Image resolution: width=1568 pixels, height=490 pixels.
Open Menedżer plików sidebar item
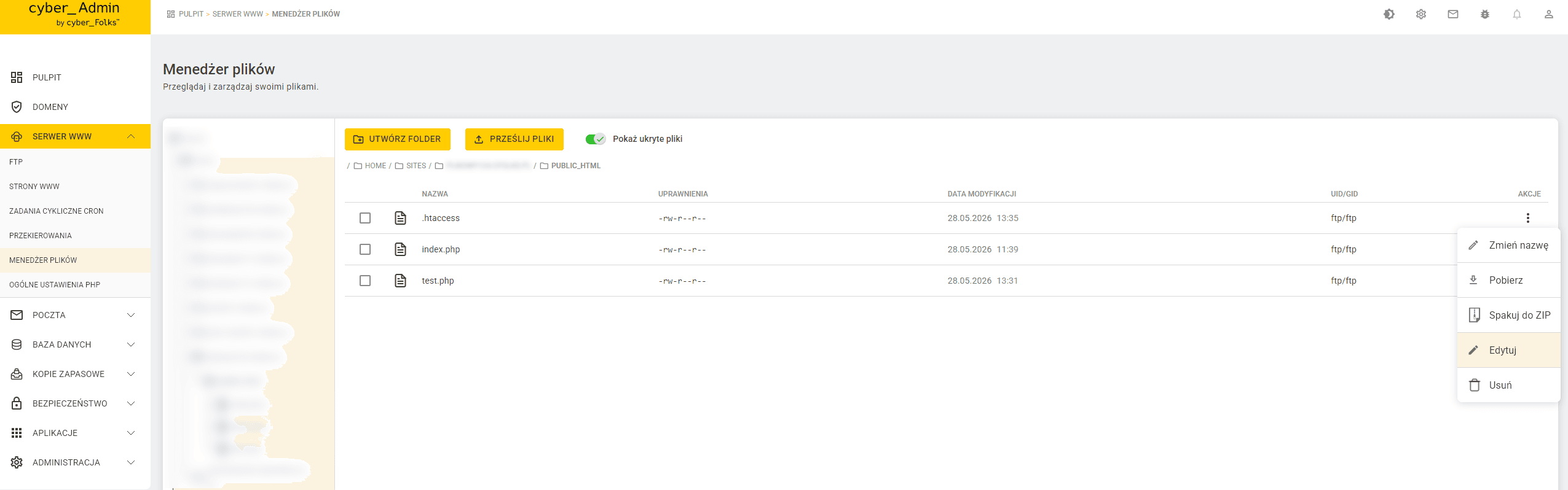[75, 260]
